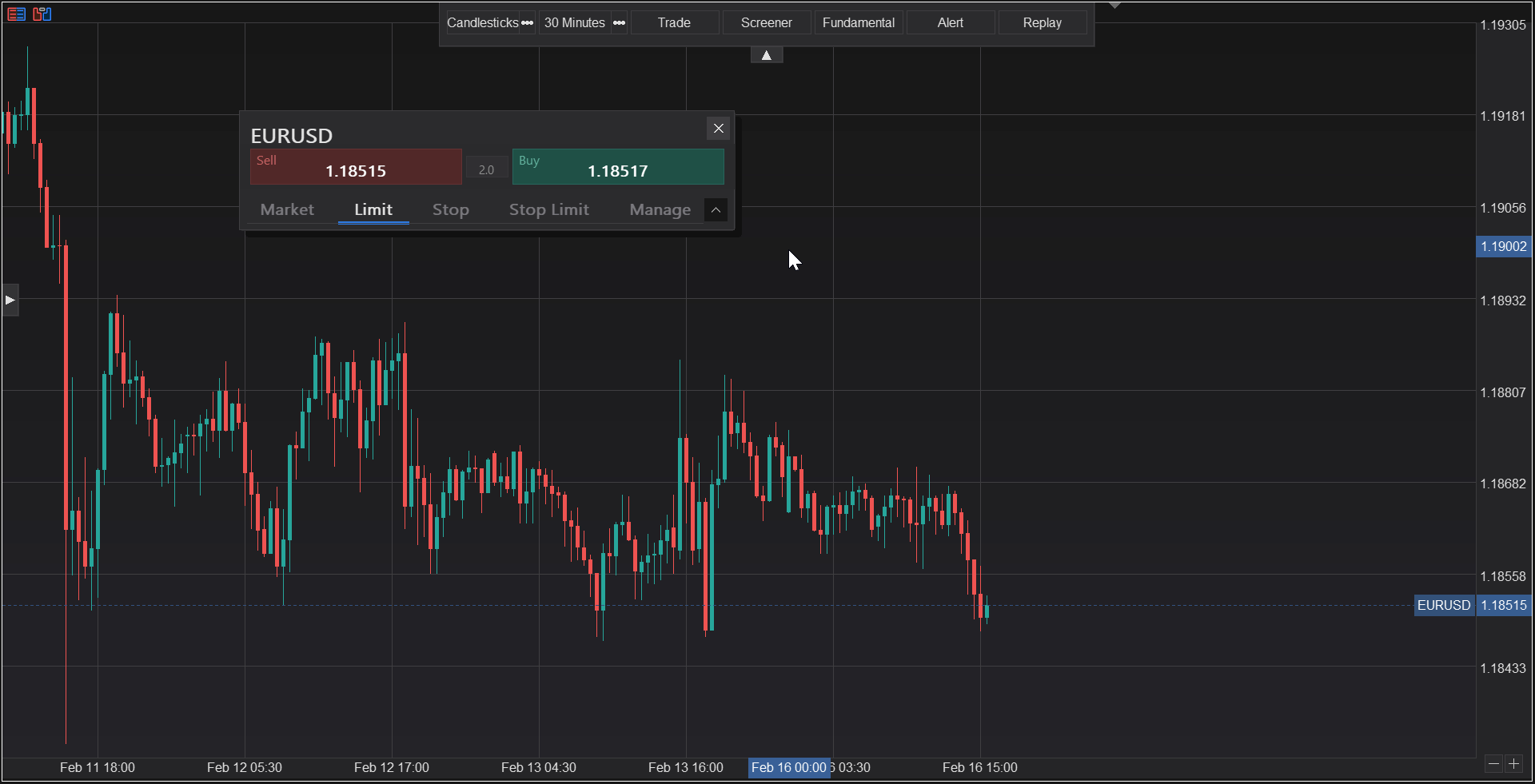Click the Buy 1.18517 button
Screen dimensions: 1535x784
click(x=617, y=167)
